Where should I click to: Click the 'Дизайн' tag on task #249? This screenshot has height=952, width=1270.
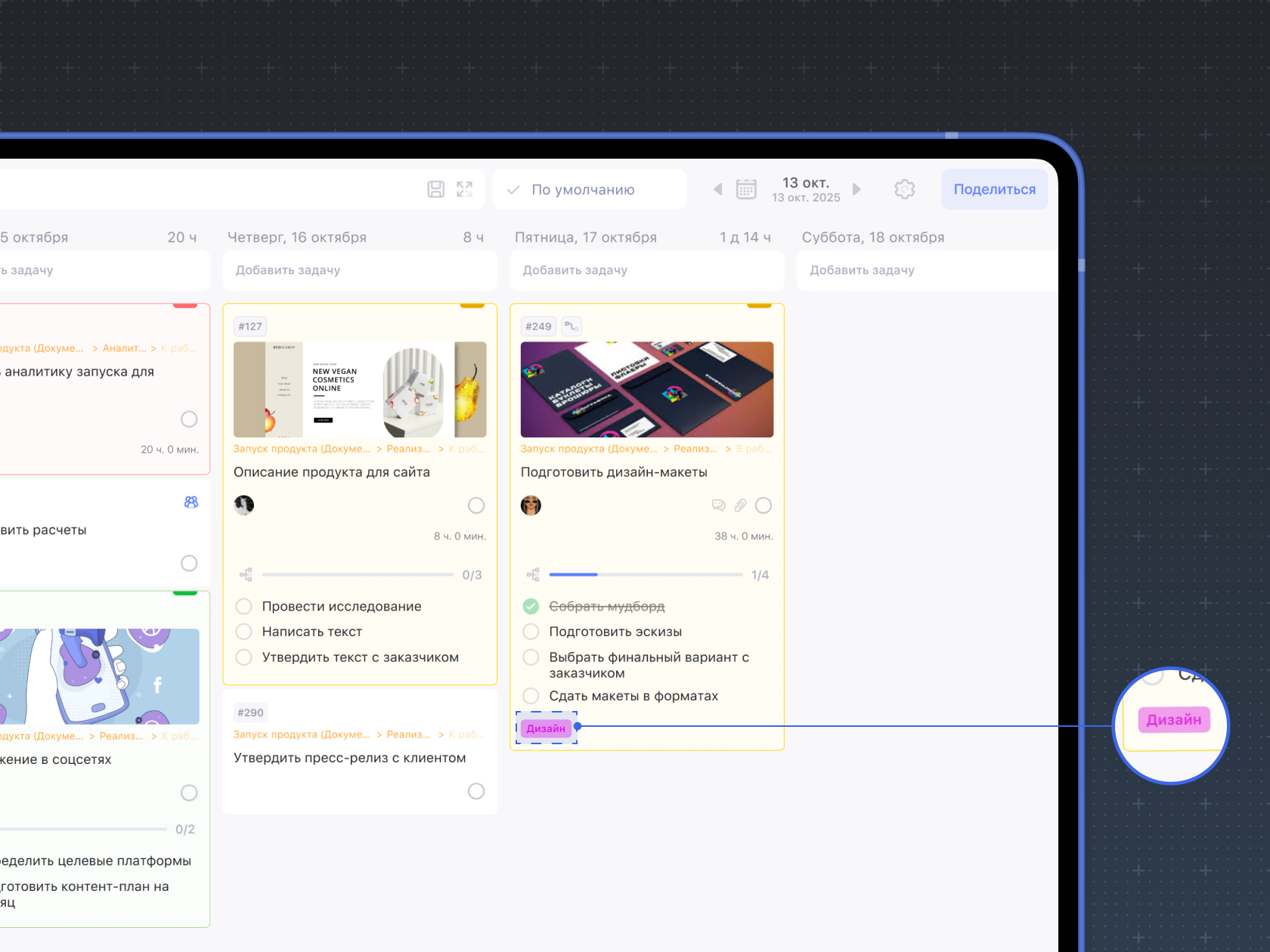pyautogui.click(x=546, y=728)
